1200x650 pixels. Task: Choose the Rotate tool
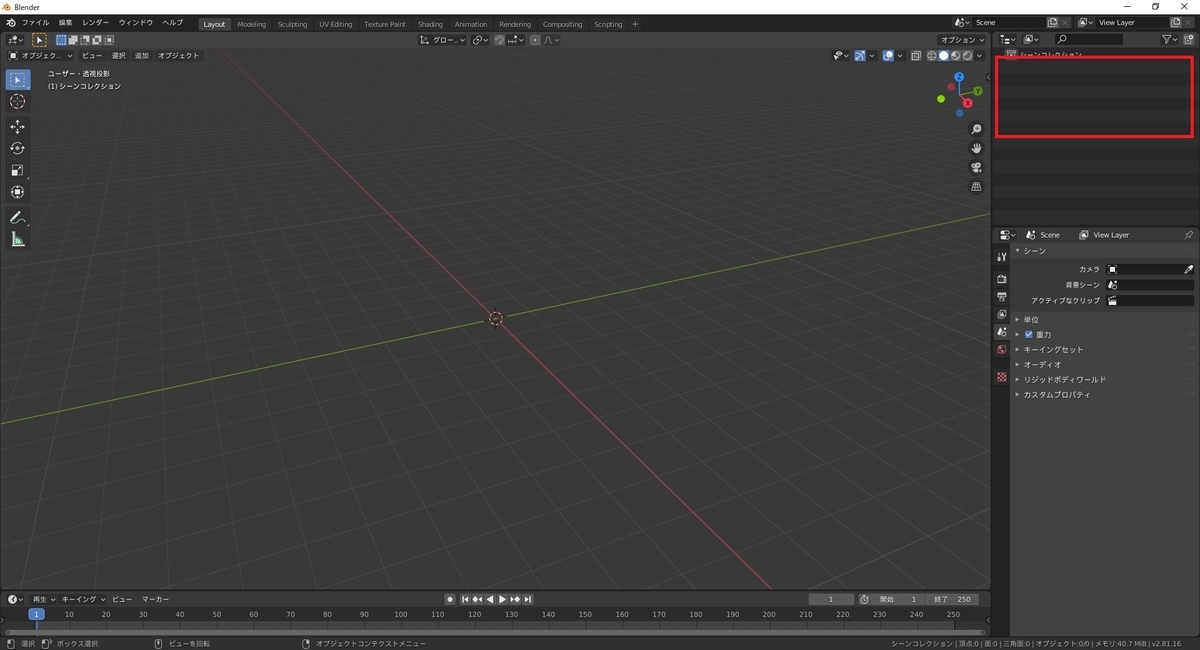tap(17, 148)
